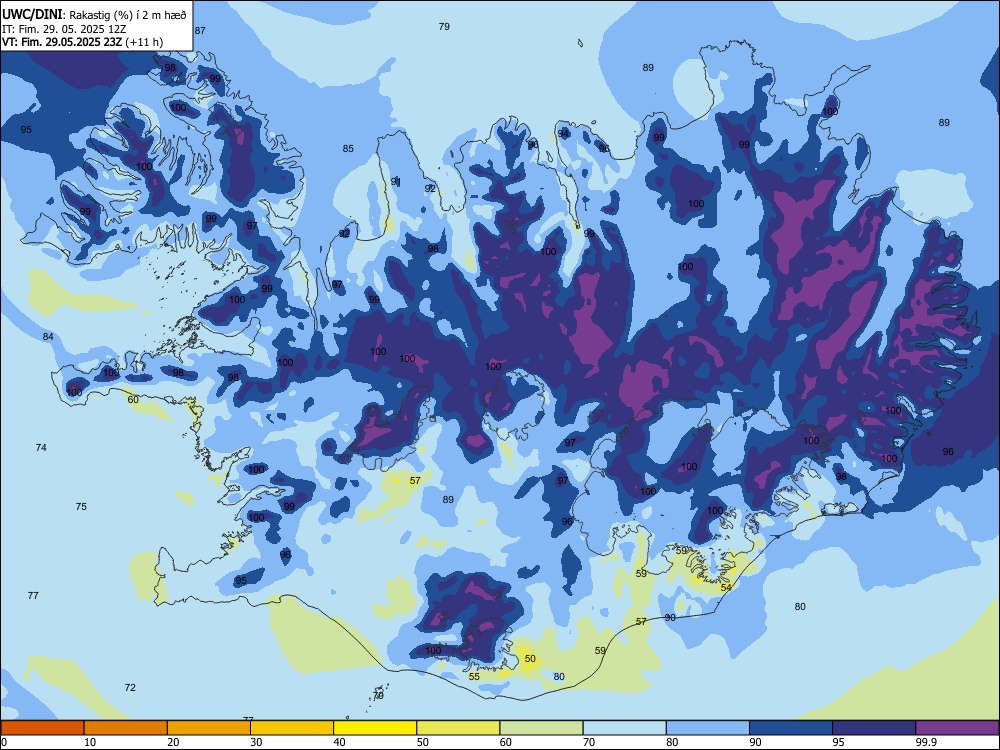Screen dimensions: 1000x750
Task: Click the legend tick label 70
Action: tap(589, 742)
